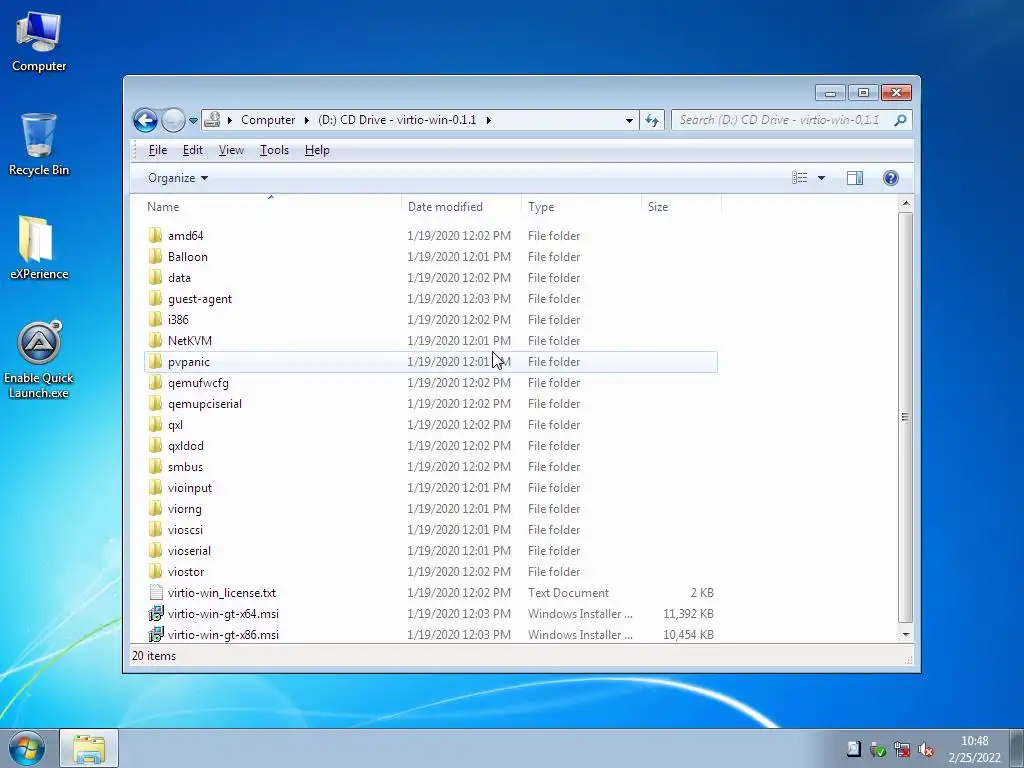Open the Windows Start menu

[x=27, y=748]
